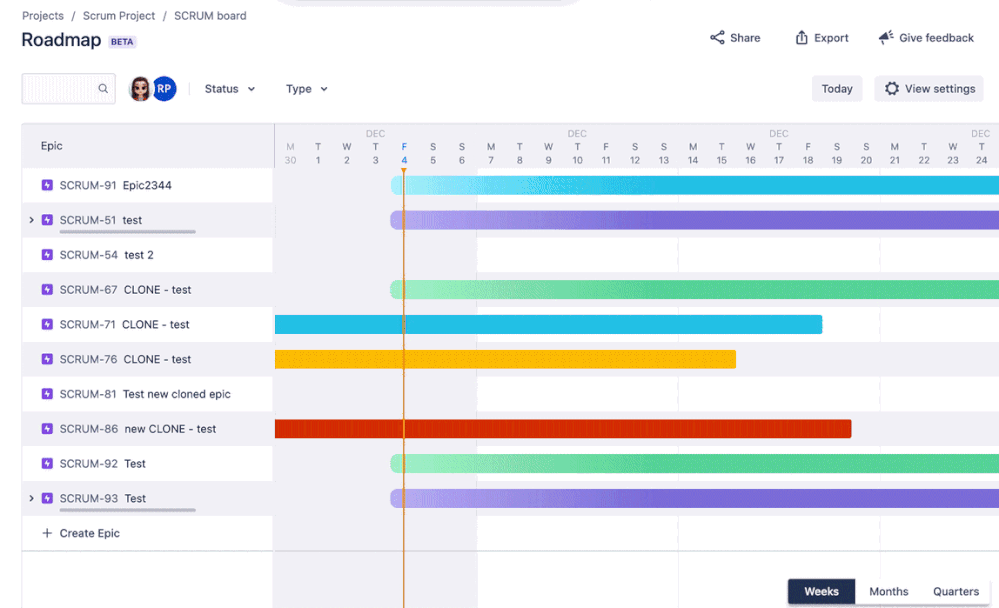The height and width of the screenshot is (608, 999).
Task: Switch to the Months tab
Action: (888, 591)
